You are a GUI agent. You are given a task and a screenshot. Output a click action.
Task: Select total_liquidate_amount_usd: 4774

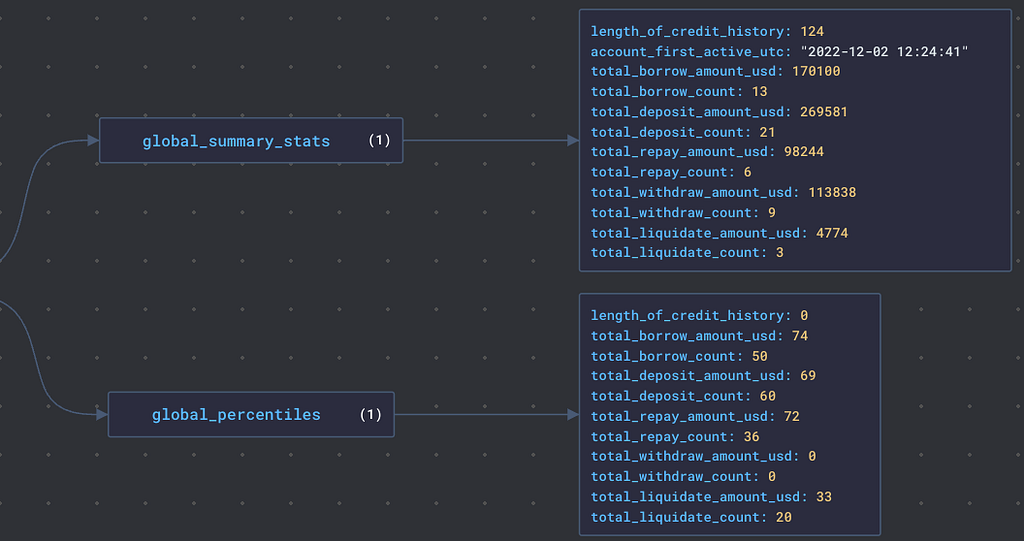[720, 233]
